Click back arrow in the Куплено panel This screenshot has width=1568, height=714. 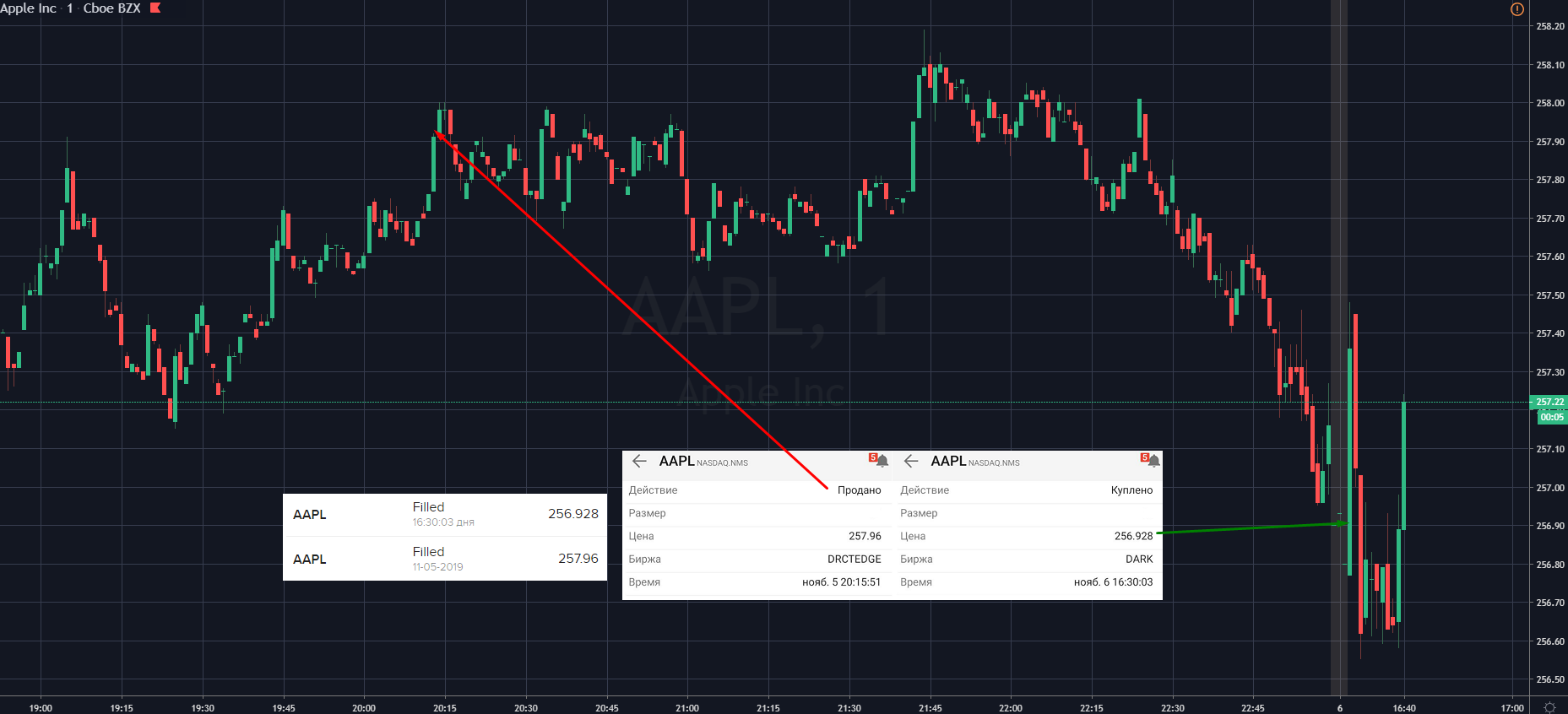(x=911, y=461)
